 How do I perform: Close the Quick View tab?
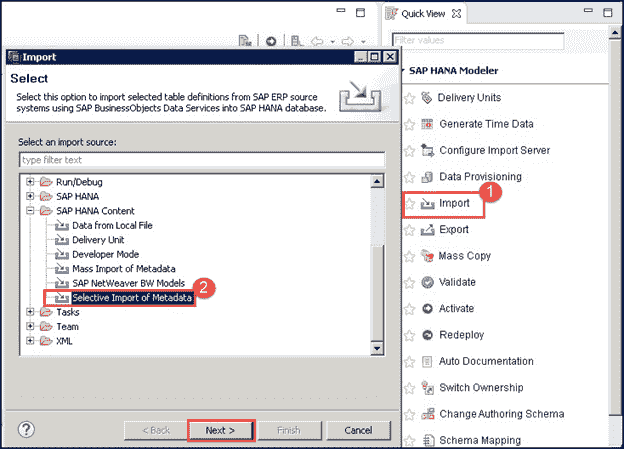(x=456, y=14)
